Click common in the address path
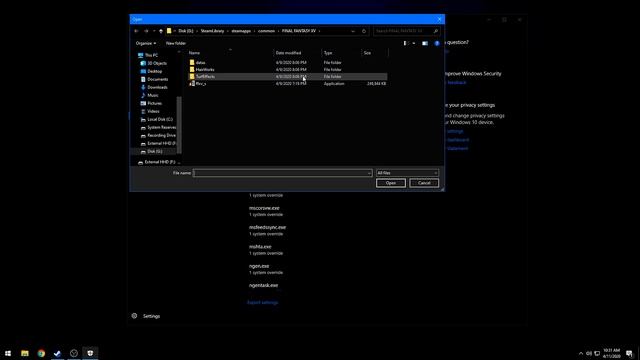640x360 pixels. pyautogui.click(x=266, y=31)
